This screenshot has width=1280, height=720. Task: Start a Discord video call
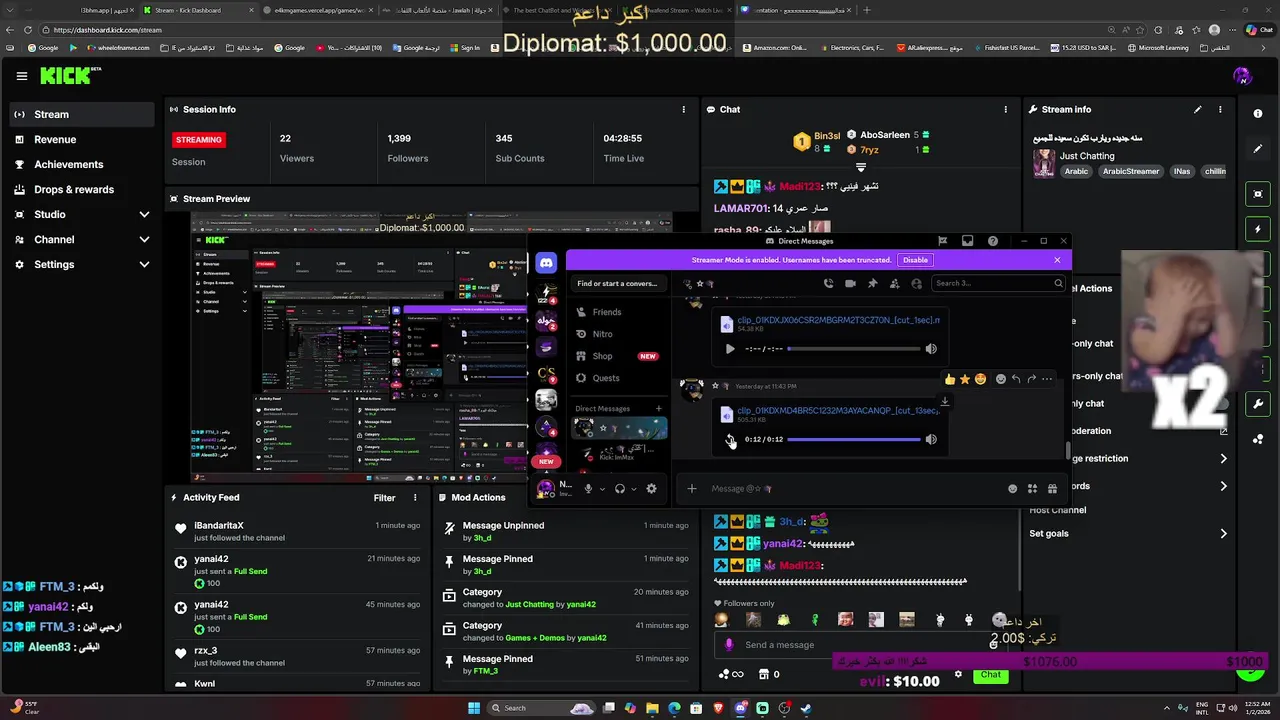coord(850,283)
